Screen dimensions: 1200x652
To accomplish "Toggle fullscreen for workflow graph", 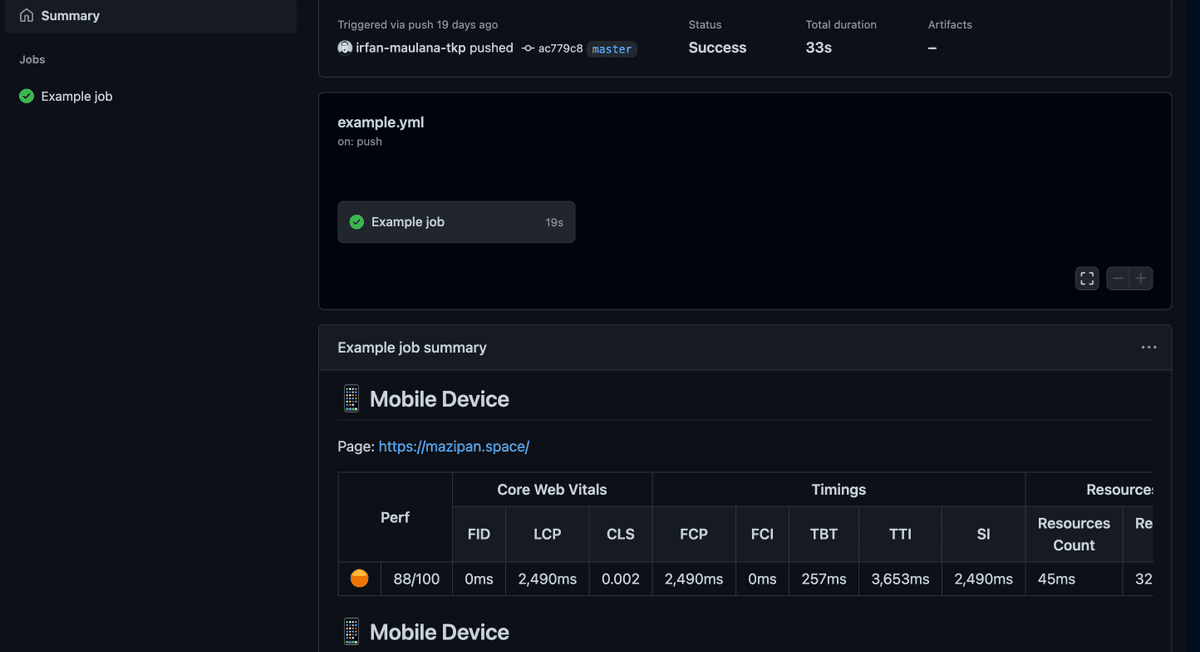I will pos(1087,279).
